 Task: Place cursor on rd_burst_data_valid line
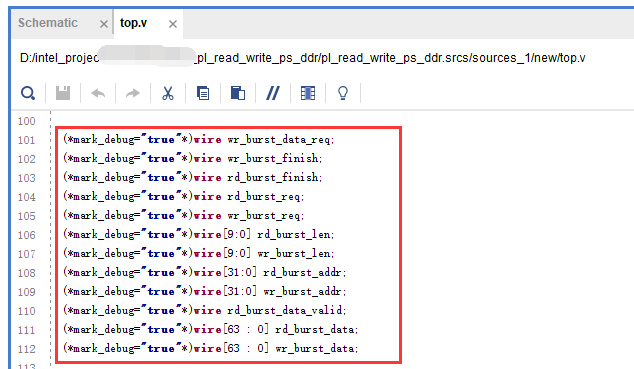[x=205, y=310]
